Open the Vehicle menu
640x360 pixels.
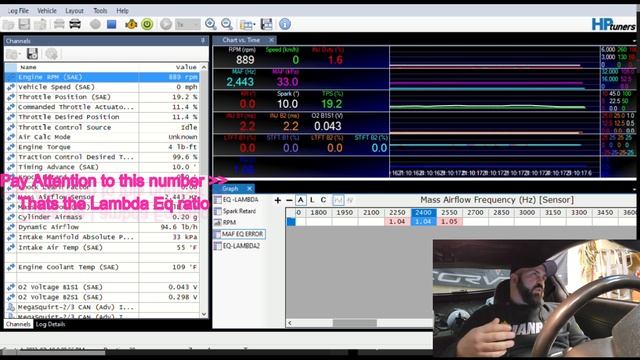point(47,11)
